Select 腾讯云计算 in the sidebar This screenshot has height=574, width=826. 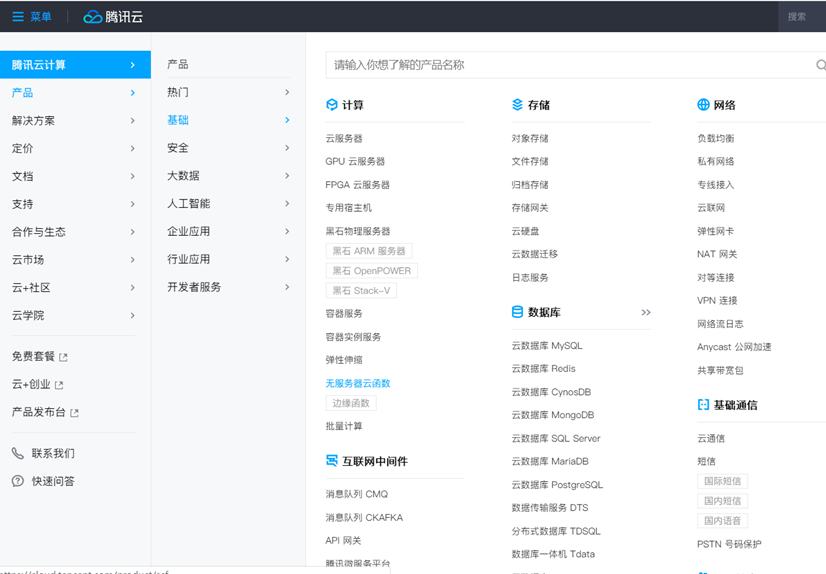pos(75,65)
